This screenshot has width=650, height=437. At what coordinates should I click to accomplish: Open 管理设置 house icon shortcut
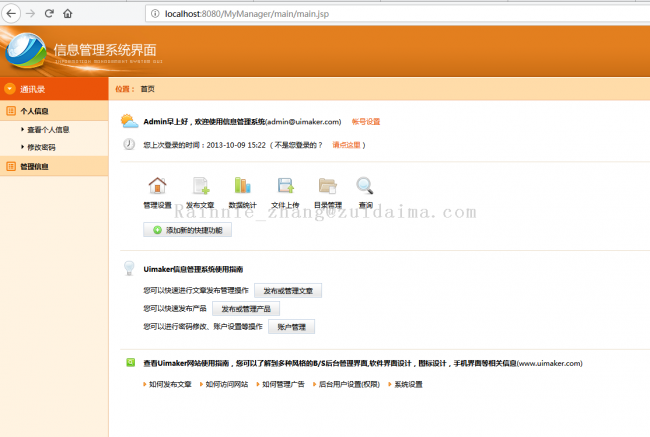point(157,186)
